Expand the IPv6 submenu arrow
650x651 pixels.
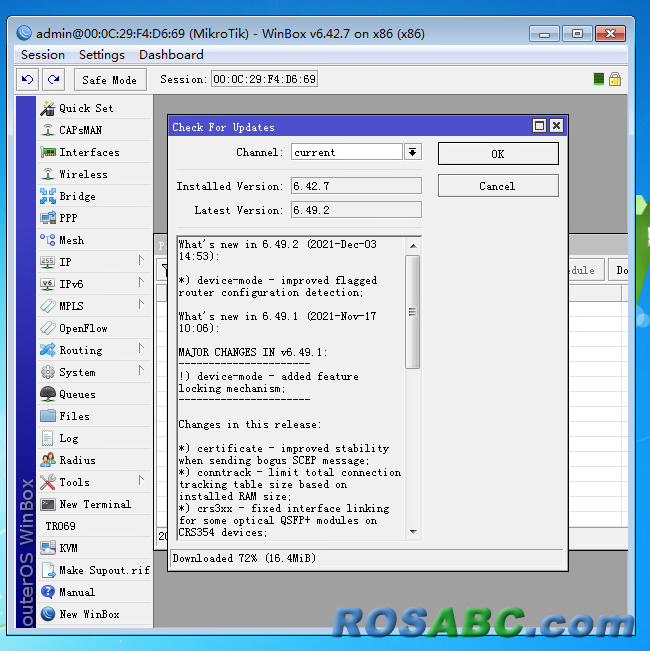141,282
